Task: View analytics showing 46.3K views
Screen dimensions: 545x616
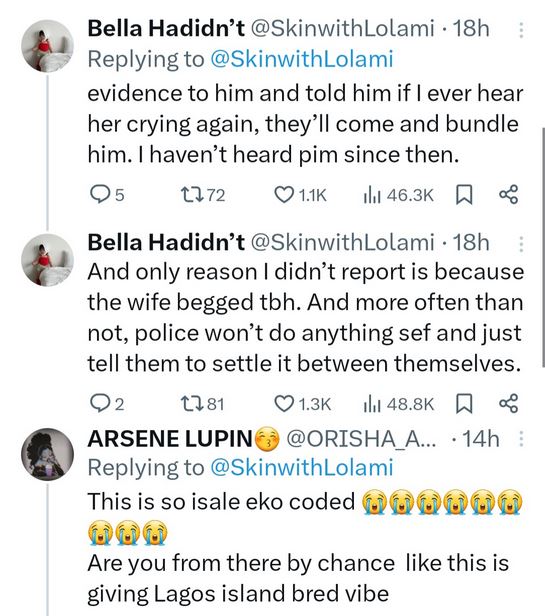Action: pos(398,195)
